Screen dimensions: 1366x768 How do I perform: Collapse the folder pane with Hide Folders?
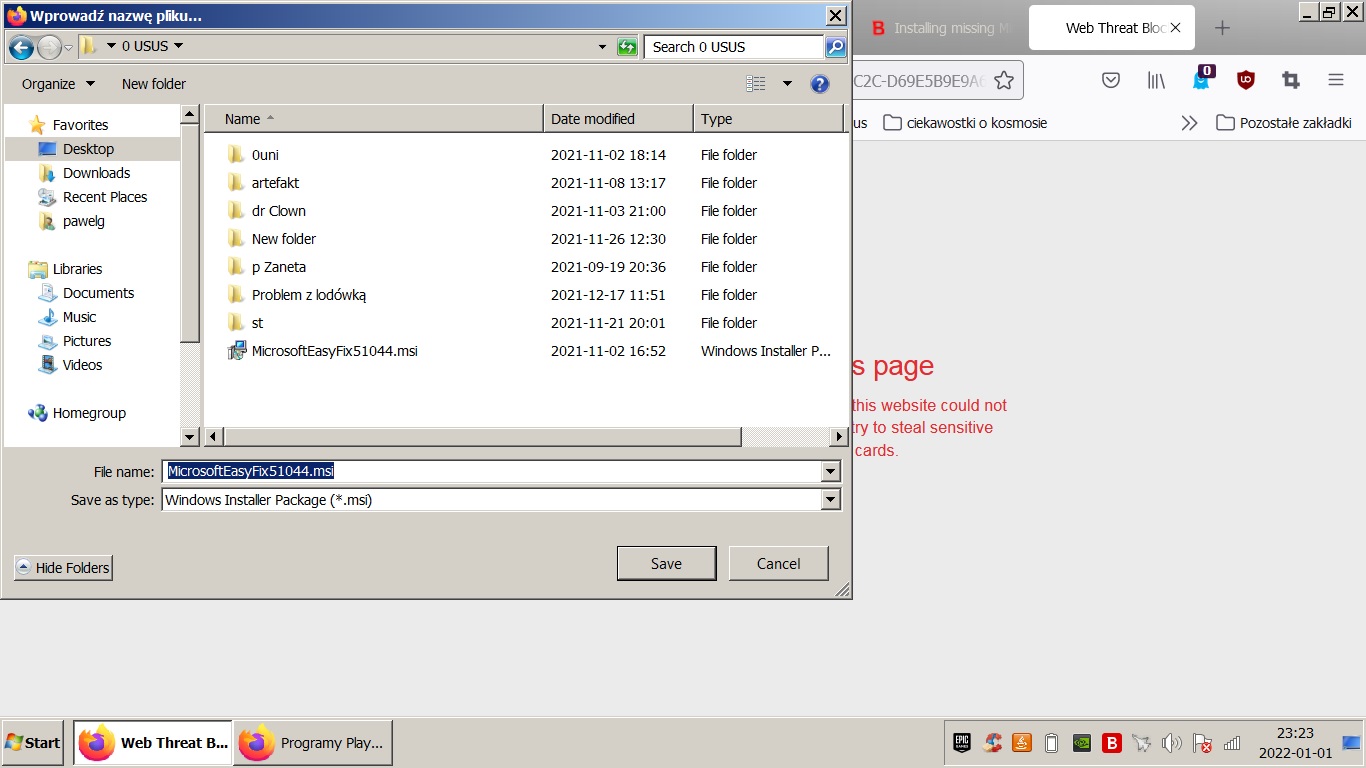pyautogui.click(x=63, y=568)
